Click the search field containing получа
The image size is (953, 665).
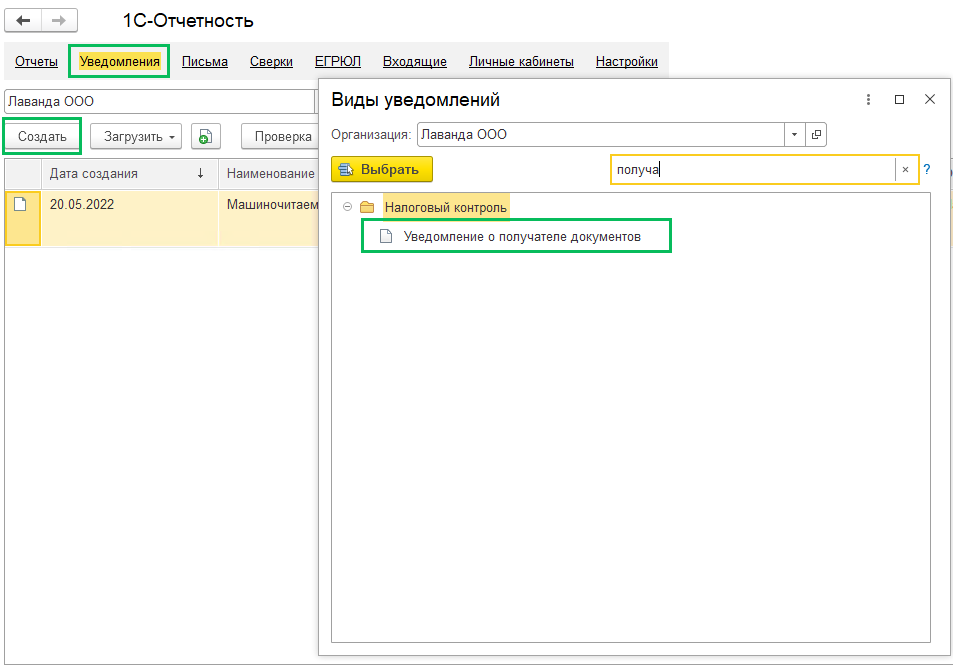point(752,170)
